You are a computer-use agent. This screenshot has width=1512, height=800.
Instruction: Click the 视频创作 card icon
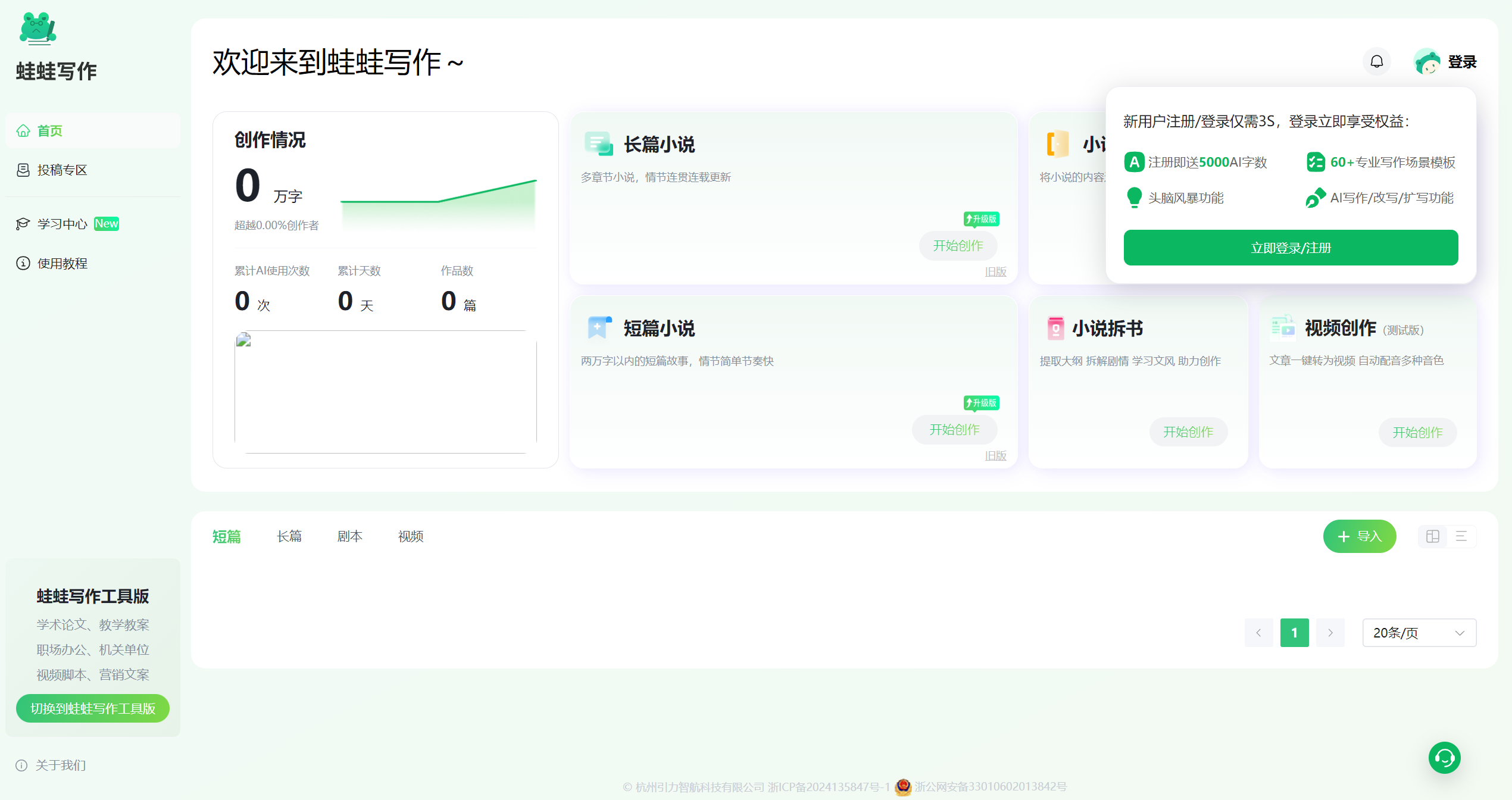(1283, 327)
